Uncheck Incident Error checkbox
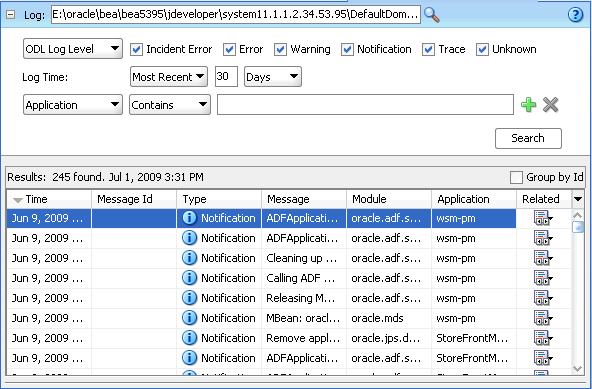Viewport: 592px width, 389px height. coord(136,49)
